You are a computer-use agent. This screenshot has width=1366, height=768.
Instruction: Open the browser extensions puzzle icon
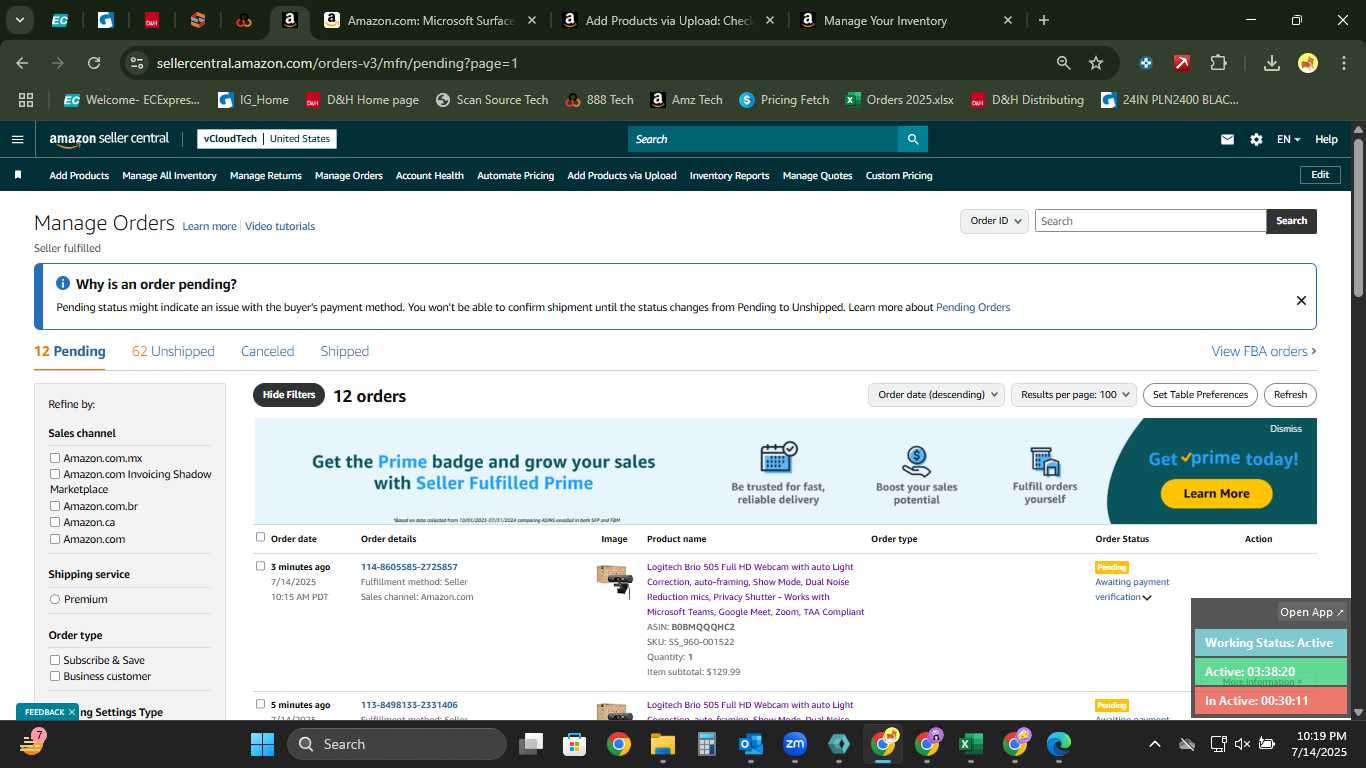coord(1218,63)
